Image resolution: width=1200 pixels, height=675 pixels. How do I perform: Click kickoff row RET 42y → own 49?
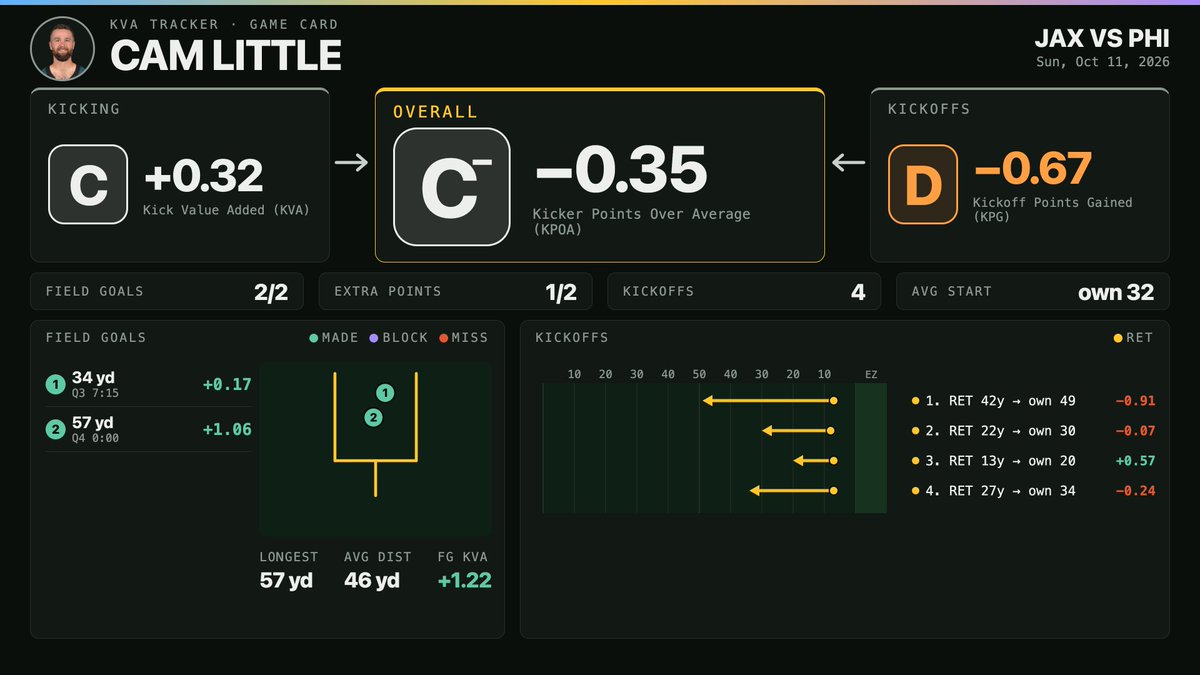point(1033,401)
